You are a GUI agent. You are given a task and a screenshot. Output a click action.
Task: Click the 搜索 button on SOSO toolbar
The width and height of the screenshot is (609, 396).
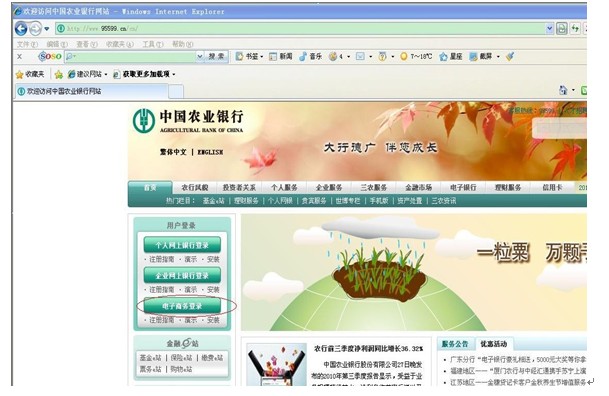coord(216,57)
